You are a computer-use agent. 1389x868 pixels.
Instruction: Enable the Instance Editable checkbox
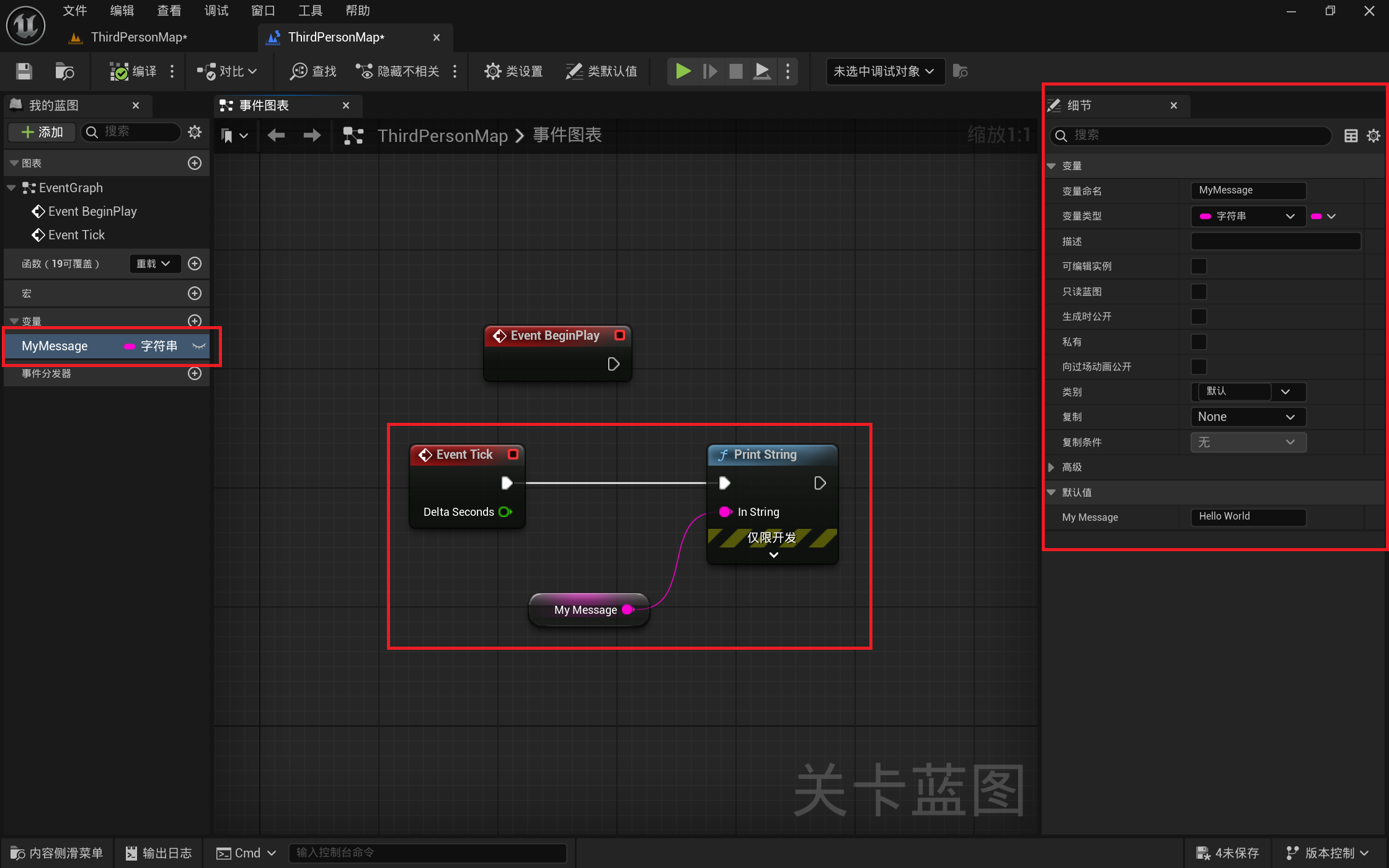tap(1199, 267)
